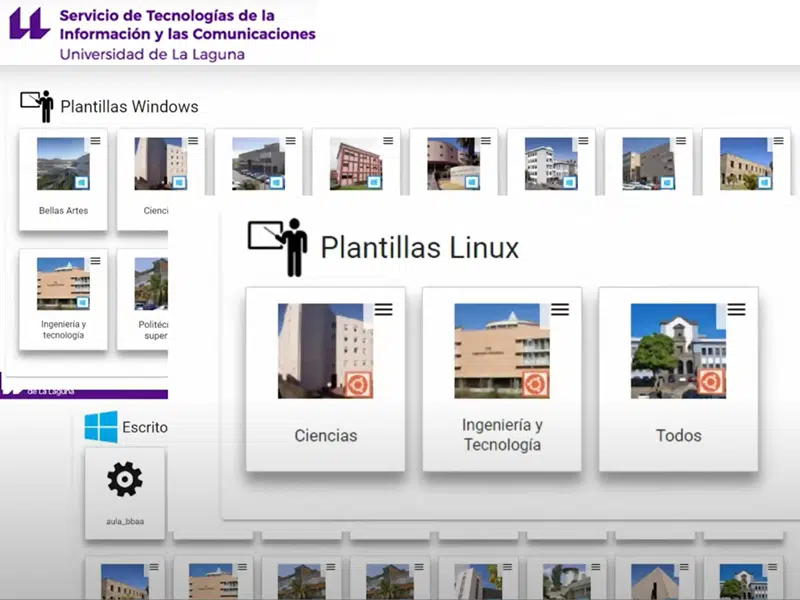Open the hamburger menu on the Linux Ciencias card

pos(383,310)
